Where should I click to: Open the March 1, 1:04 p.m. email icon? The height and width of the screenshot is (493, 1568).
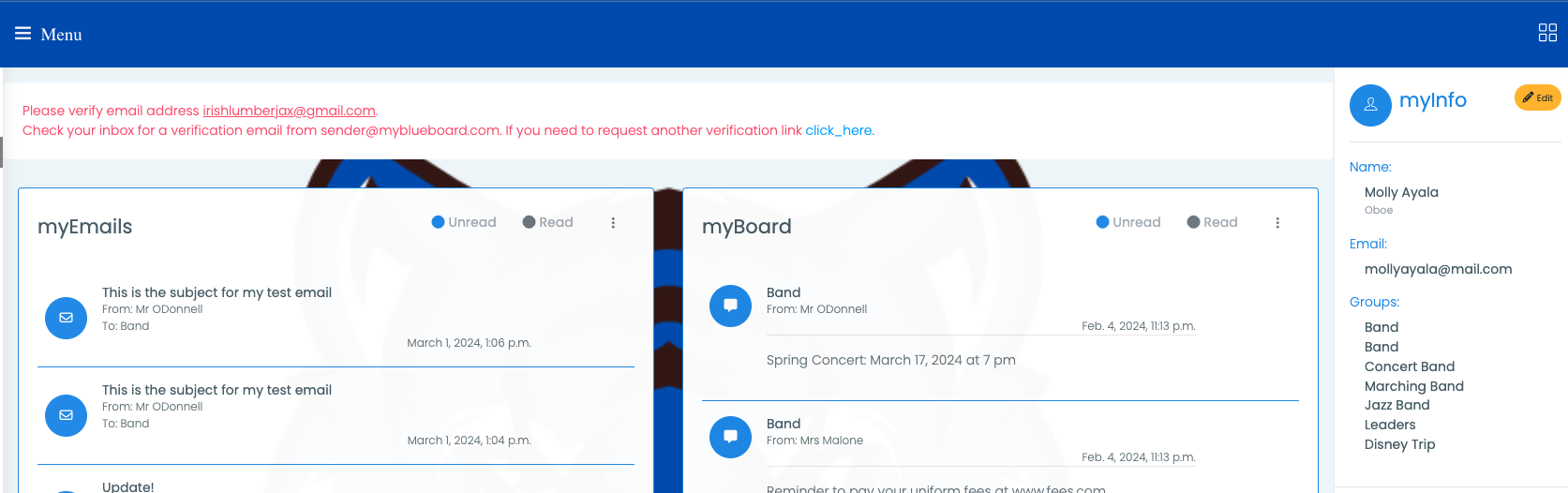click(x=66, y=415)
